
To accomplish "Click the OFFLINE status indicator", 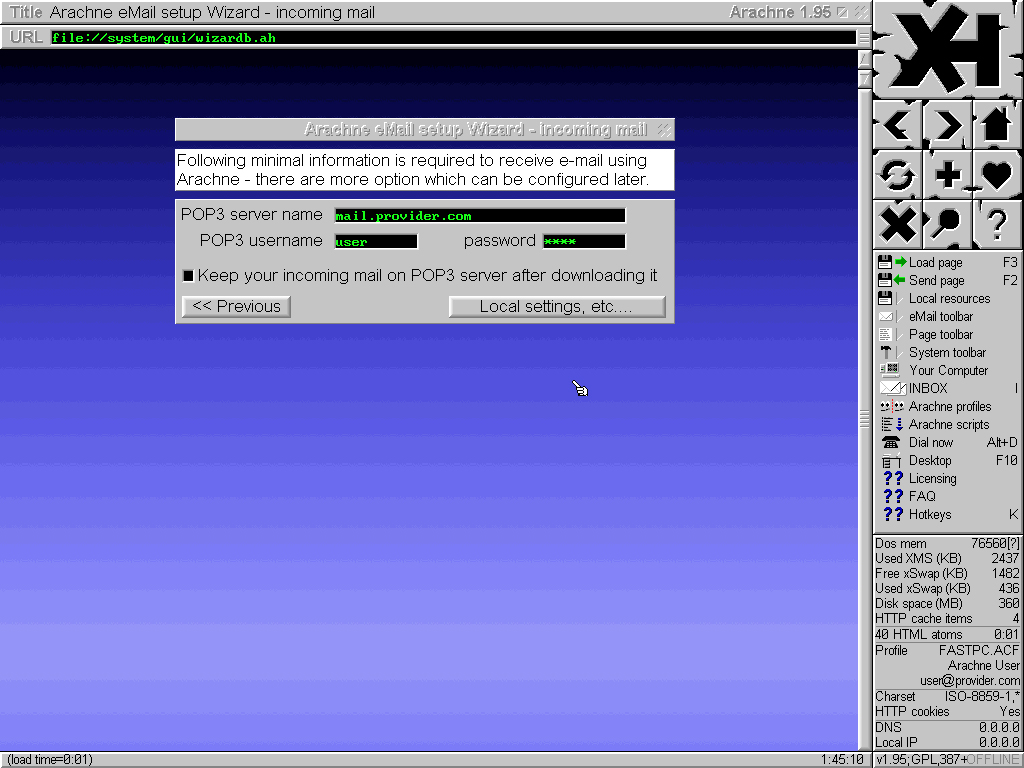I will [x=993, y=760].
